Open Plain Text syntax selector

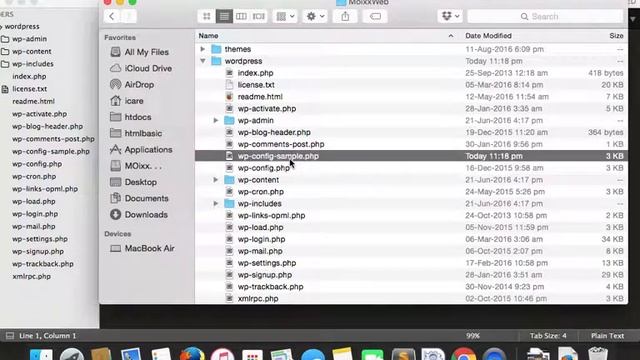click(x=607, y=336)
